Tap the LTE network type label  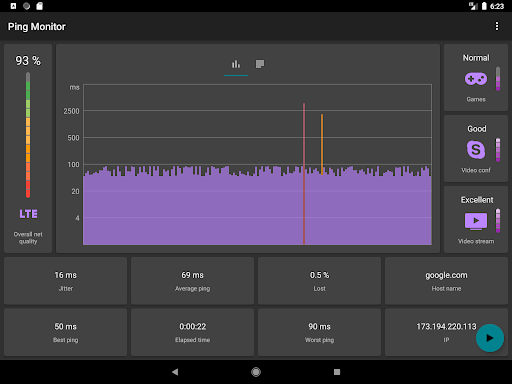tap(28, 214)
